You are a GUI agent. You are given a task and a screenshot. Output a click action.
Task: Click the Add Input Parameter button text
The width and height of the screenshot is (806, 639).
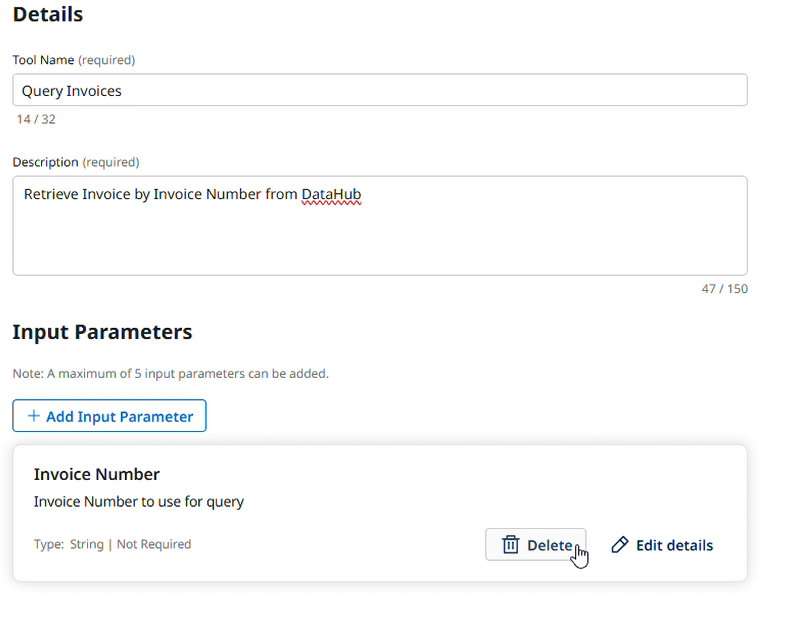(x=119, y=416)
